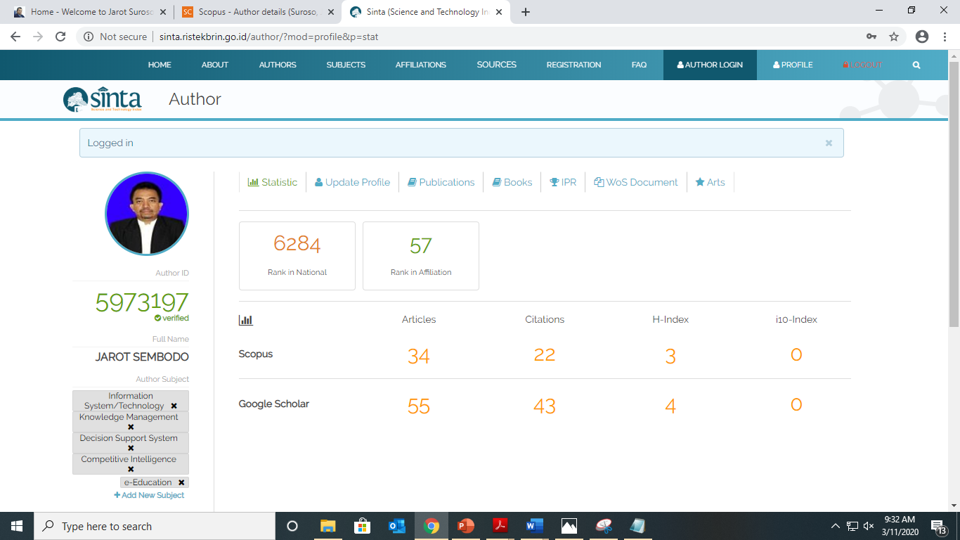Bookmark this page with star icon
Screen dimensions: 960x540
(x=894, y=37)
